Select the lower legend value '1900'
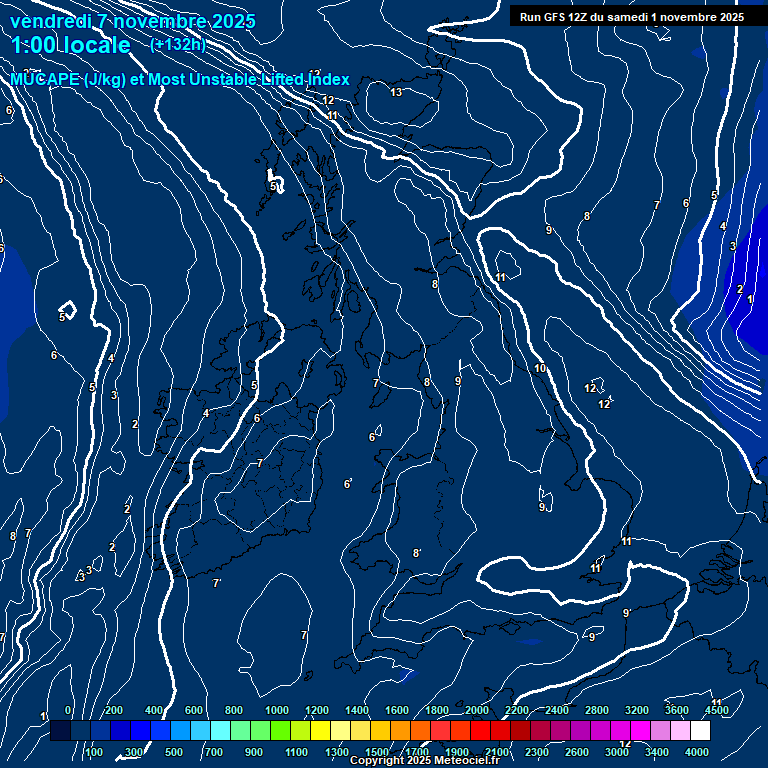 (456, 752)
